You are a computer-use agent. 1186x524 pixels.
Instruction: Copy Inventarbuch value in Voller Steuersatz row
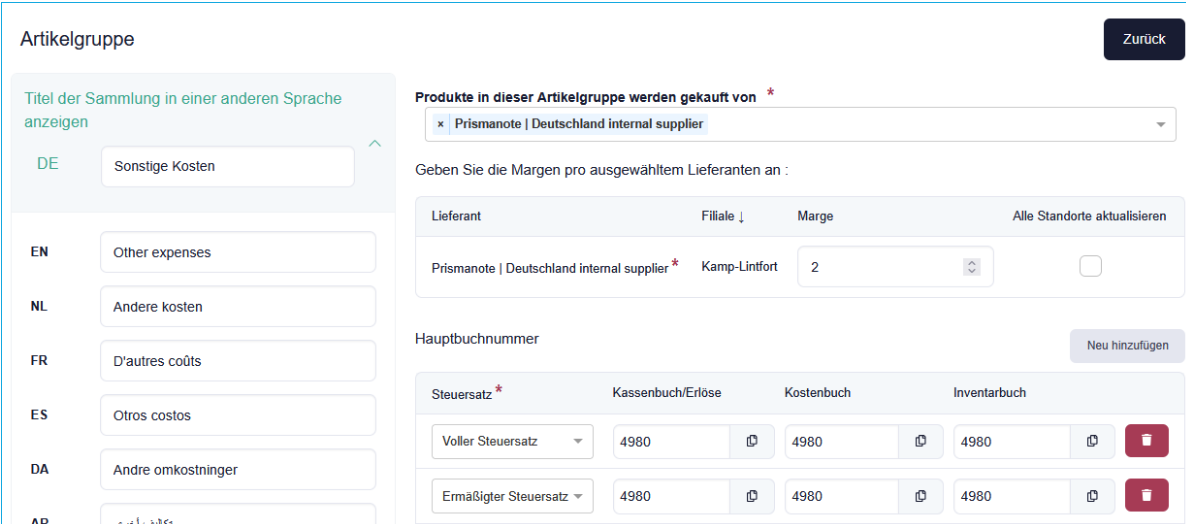point(1093,441)
